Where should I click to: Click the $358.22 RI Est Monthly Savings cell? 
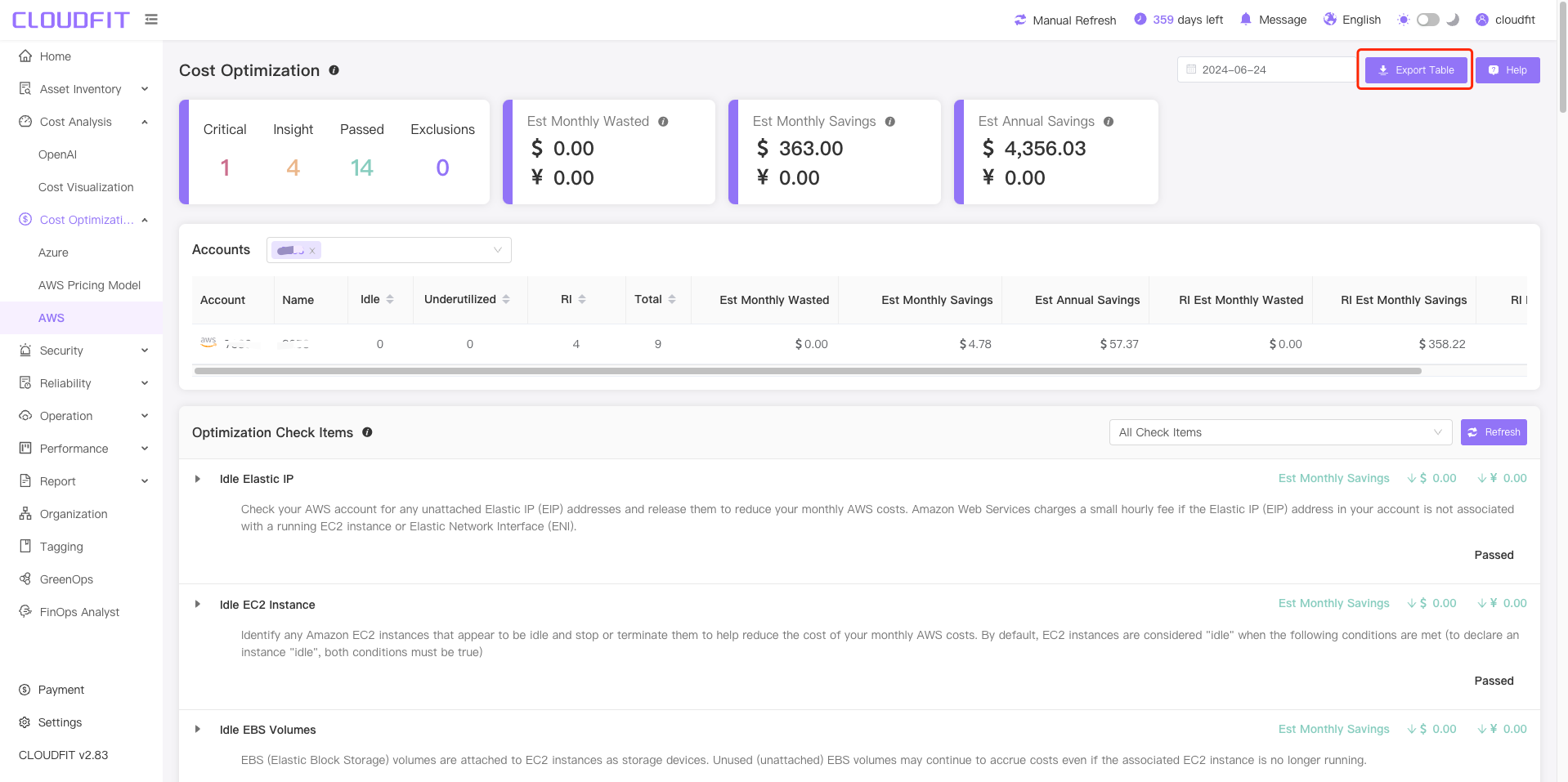pos(1442,344)
